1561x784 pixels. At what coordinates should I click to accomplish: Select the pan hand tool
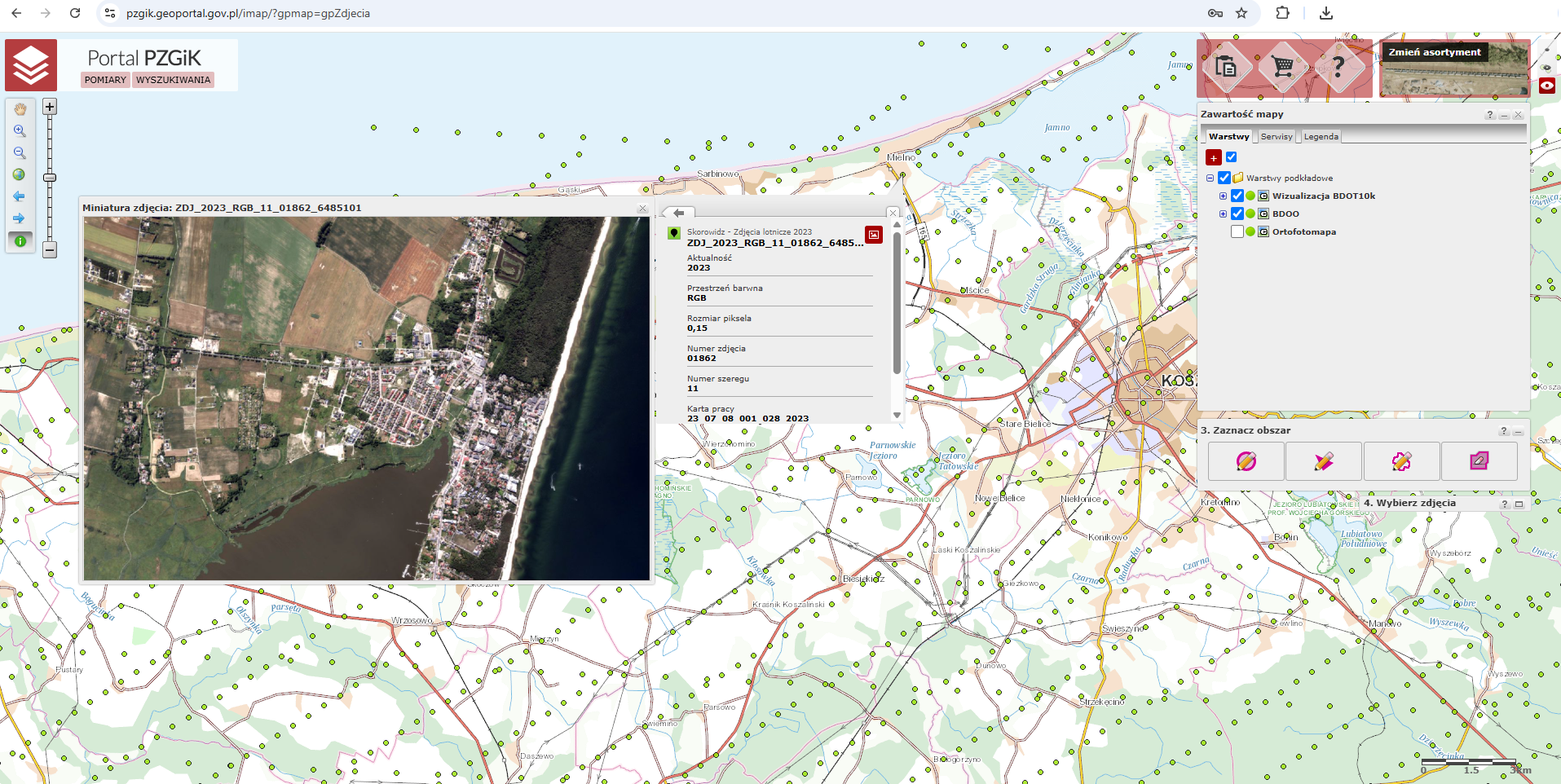(20, 109)
